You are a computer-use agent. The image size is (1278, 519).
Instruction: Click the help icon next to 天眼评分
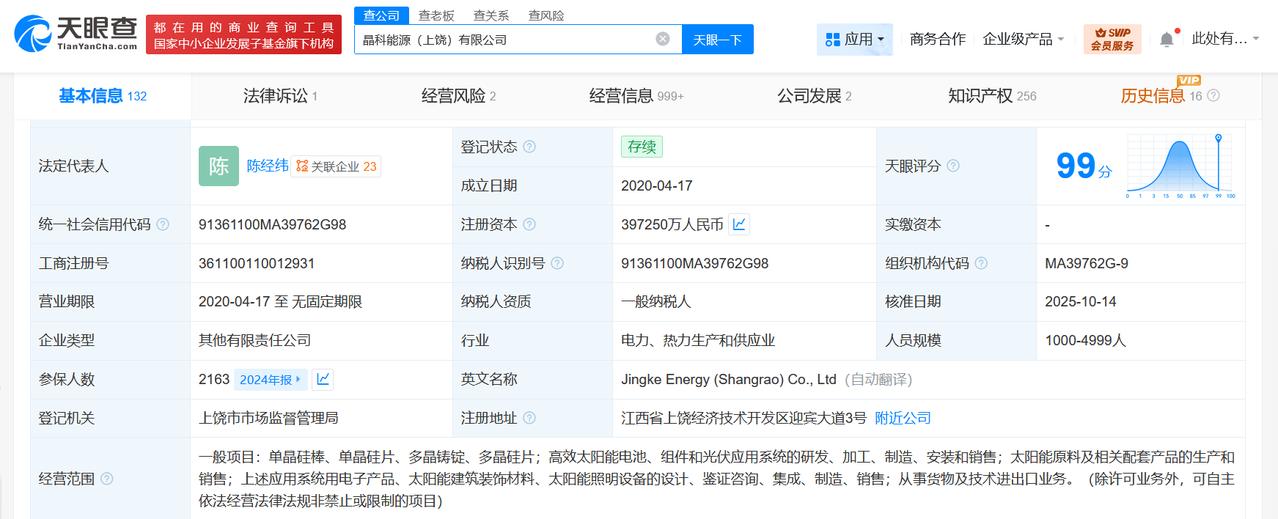coord(953,166)
